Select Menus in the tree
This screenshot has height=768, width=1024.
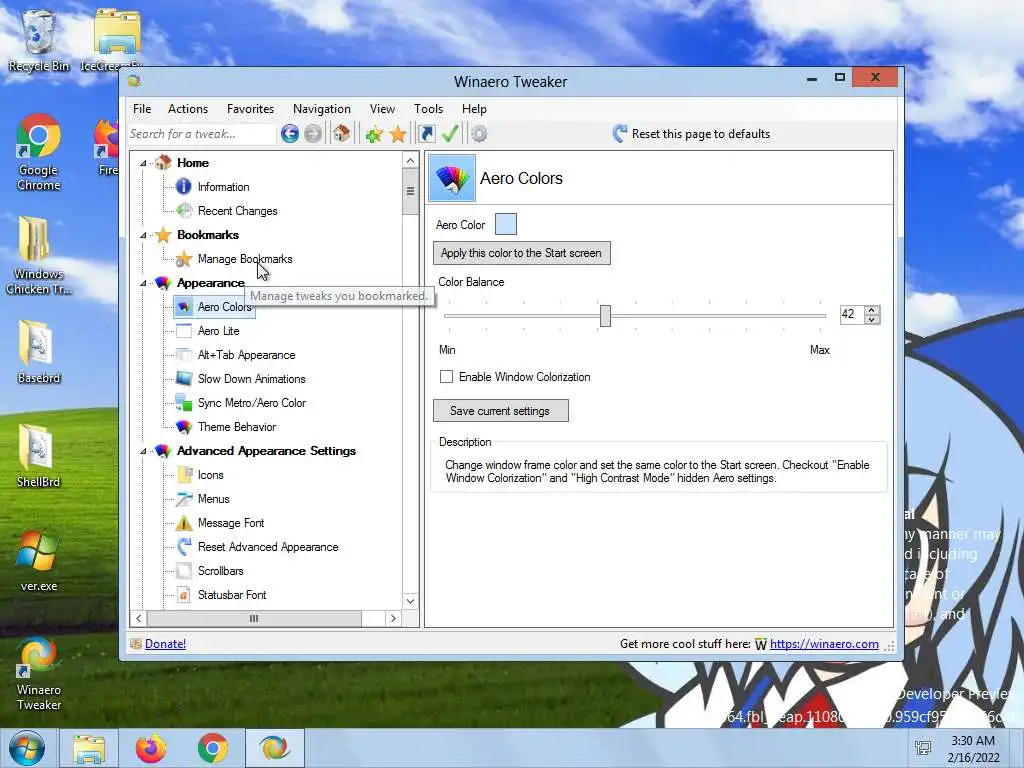click(x=214, y=499)
